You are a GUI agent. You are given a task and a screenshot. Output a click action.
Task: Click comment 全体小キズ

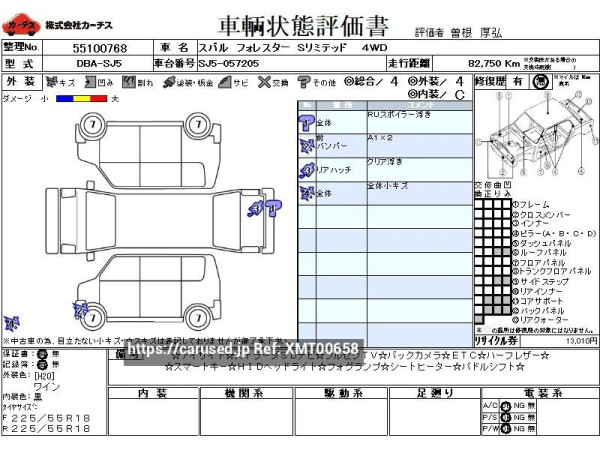(388, 186)
